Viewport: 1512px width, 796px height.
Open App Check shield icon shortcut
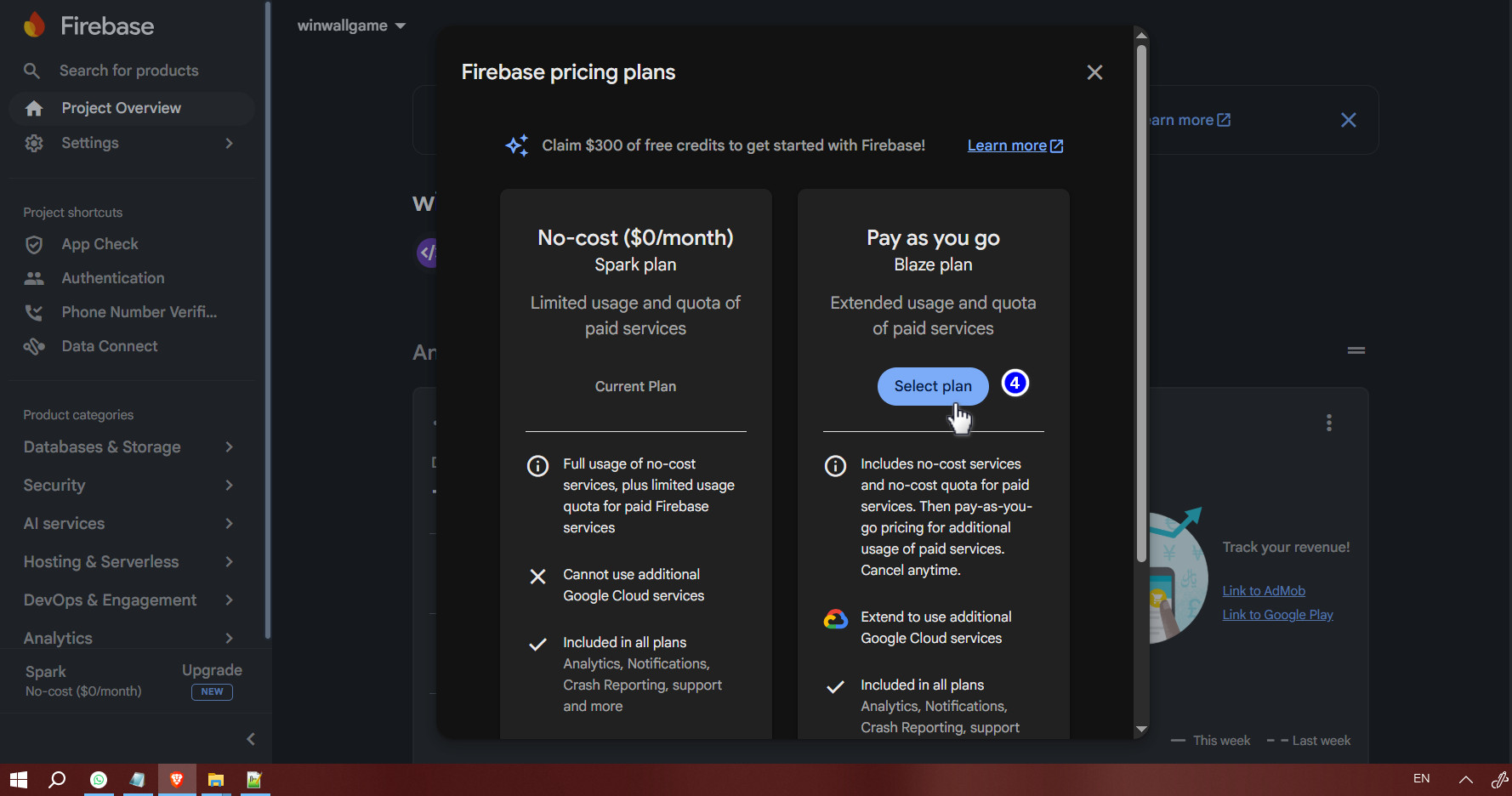(34, 245)
